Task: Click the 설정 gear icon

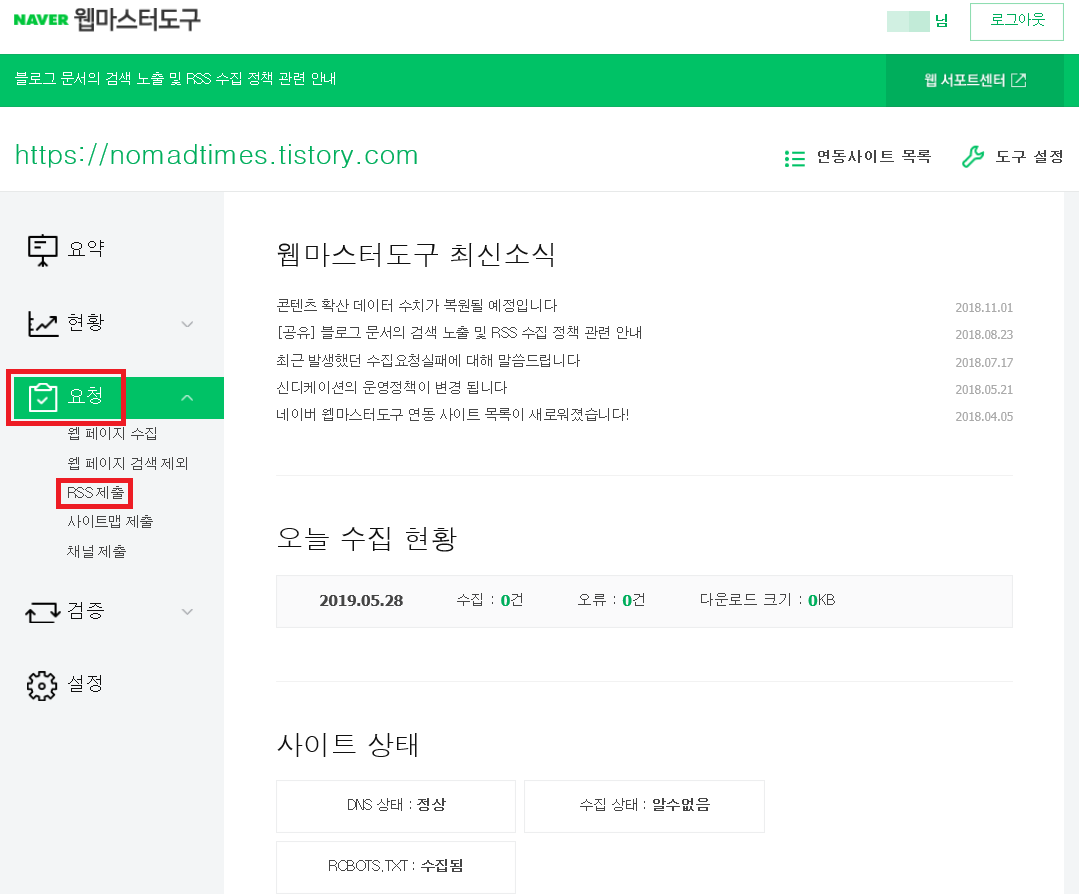Action: click(x=42, y=685)
